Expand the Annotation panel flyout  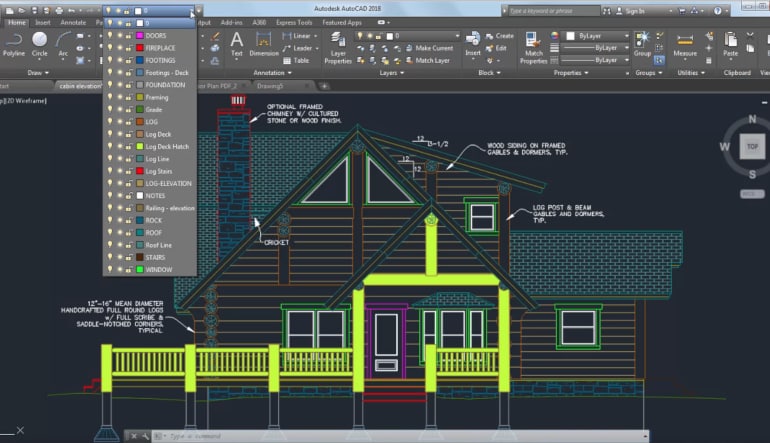click(x=272, y=73)
